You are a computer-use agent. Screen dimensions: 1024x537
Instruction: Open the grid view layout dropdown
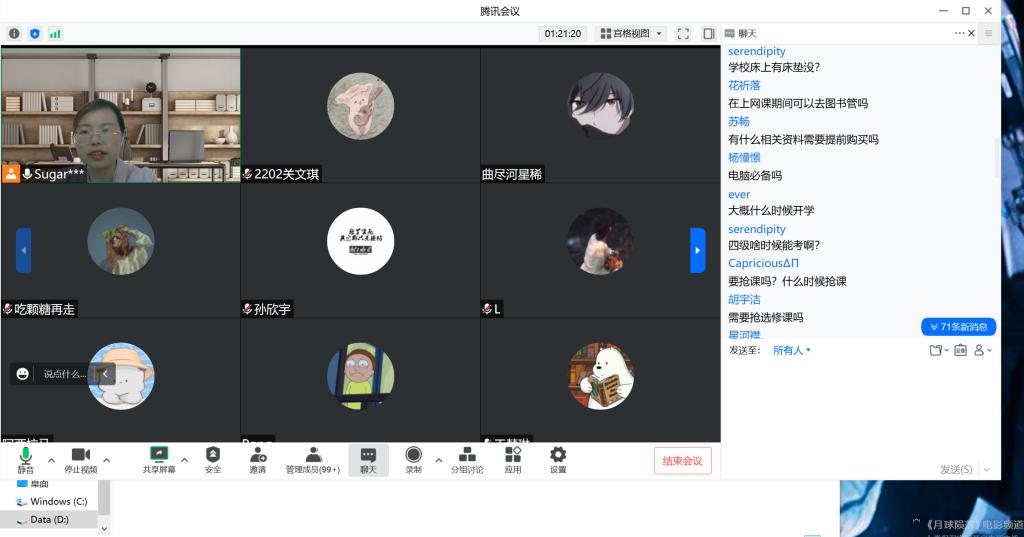(x=631, y=33)
